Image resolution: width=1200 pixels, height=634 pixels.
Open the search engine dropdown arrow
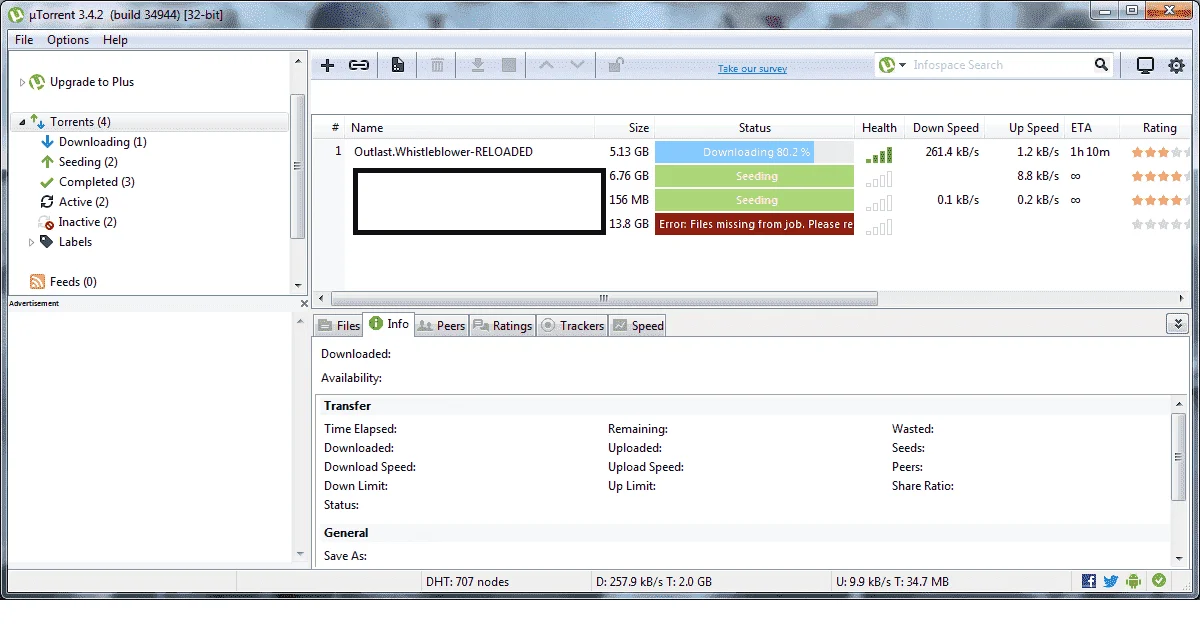click(x=902, y=65)
